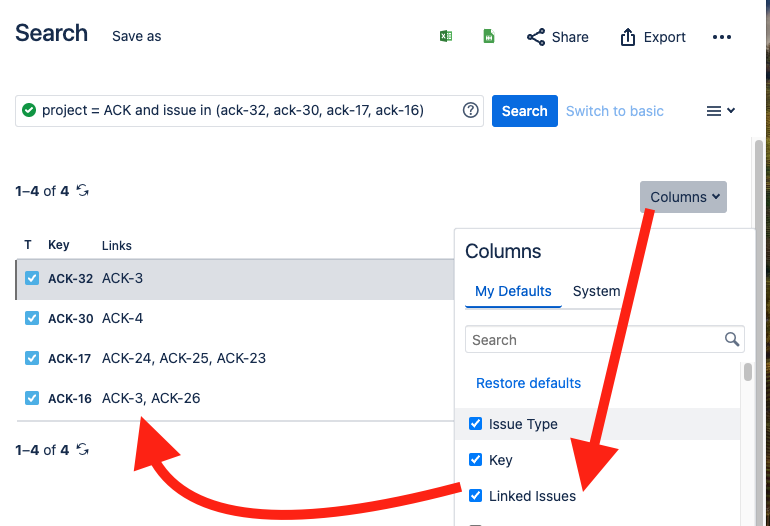Click the Google Sheets export icon
Image resolution: width=770 pixels, height=526 pixels.
489,36
